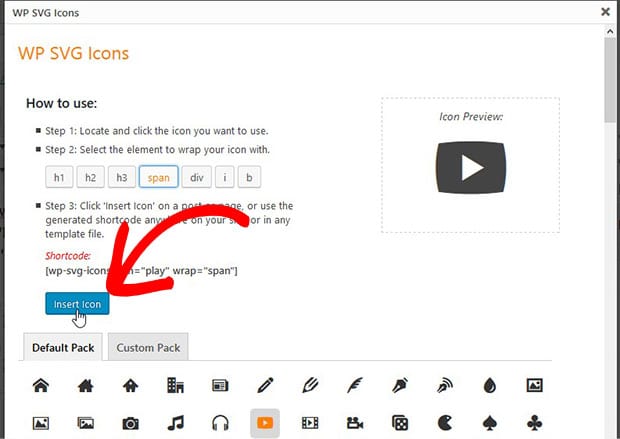The width and height of the screenshot is (620, 439).
Task: Pick the picture icon next to the droplet
Action: [x=535, y=385]
